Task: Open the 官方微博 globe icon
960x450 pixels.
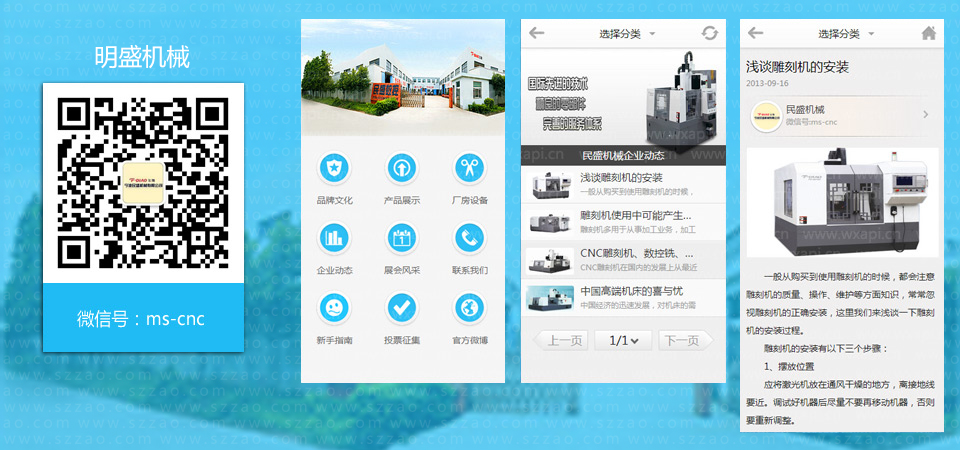Action: (470, 307)
